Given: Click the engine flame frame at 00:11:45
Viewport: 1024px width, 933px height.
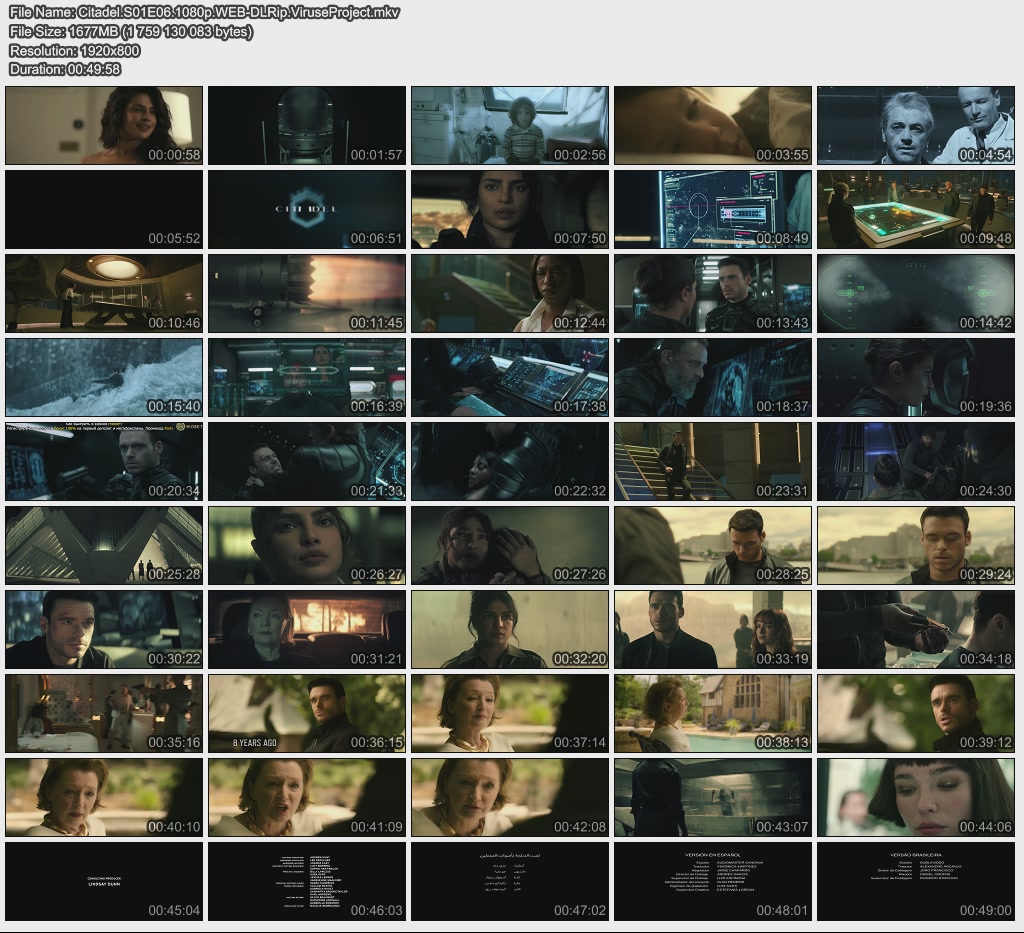Looking at the screenshot, I should [307, 293].
